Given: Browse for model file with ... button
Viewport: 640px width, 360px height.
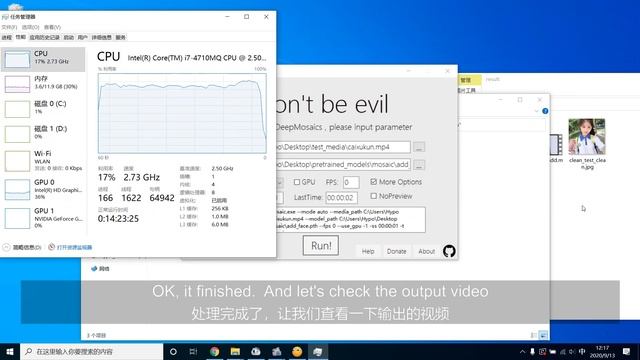Looking at the screenshot, I should click(x=419, y=165).
